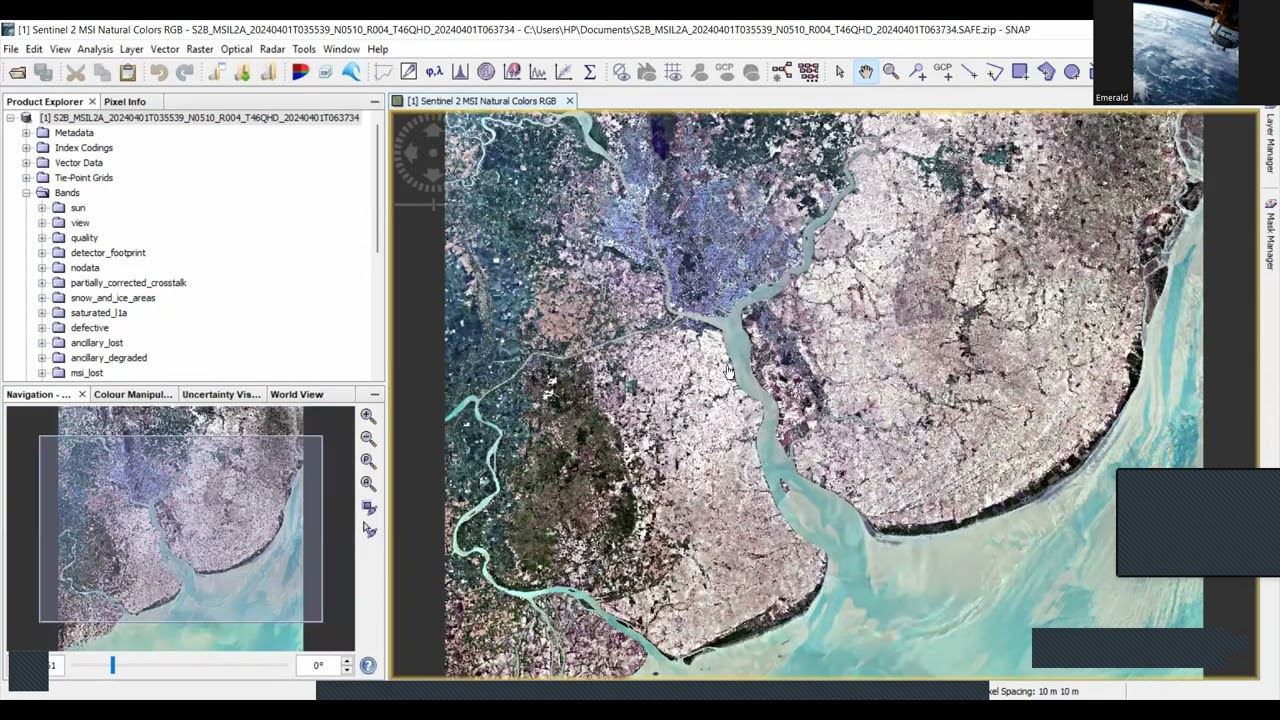Open the Uncertainty Visualisation tab
Image resolution: width=1280 pixels, height=720 pixels.
point(221,394)
